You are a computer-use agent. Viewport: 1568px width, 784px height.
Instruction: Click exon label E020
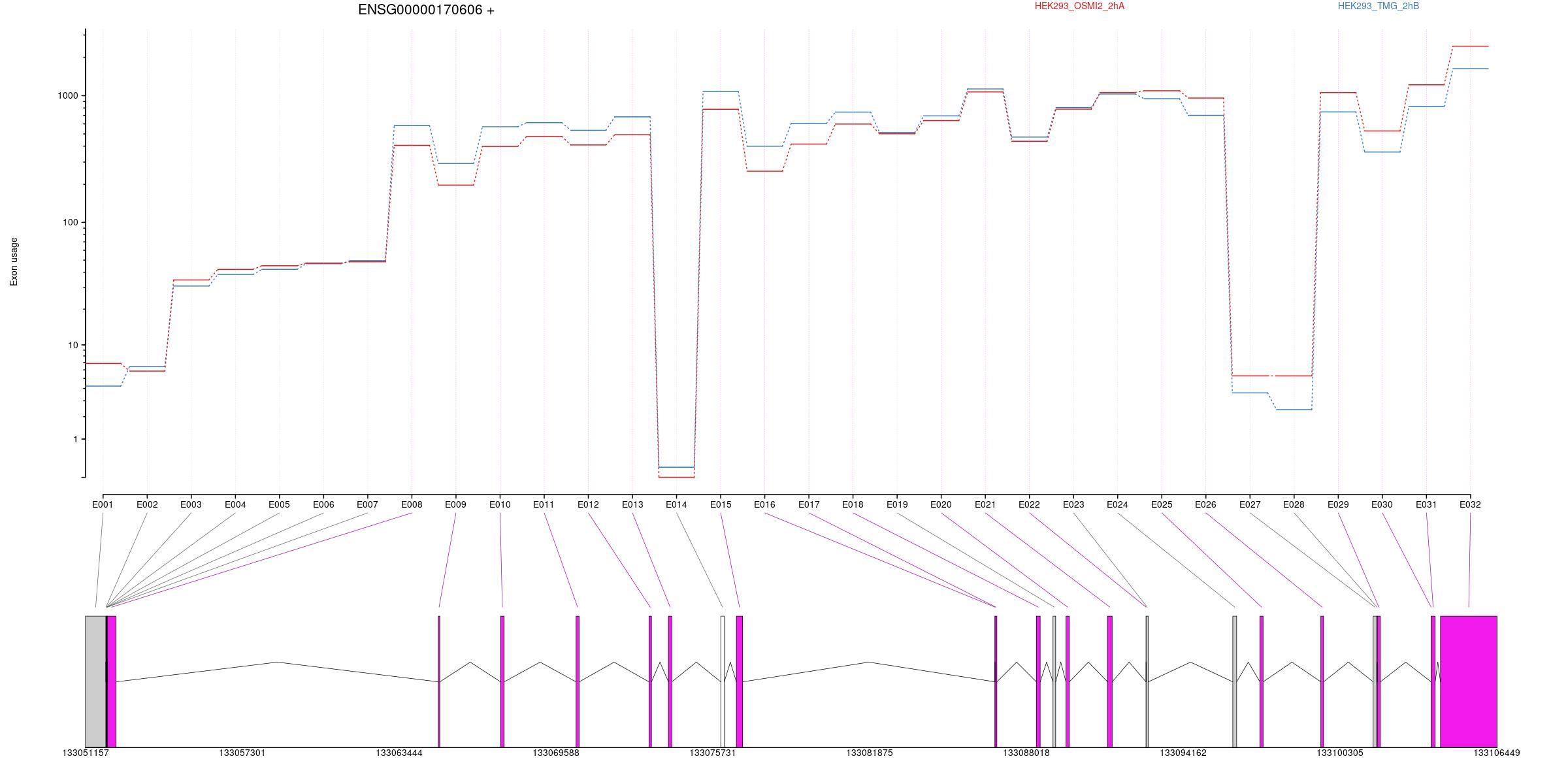(941, 504)
